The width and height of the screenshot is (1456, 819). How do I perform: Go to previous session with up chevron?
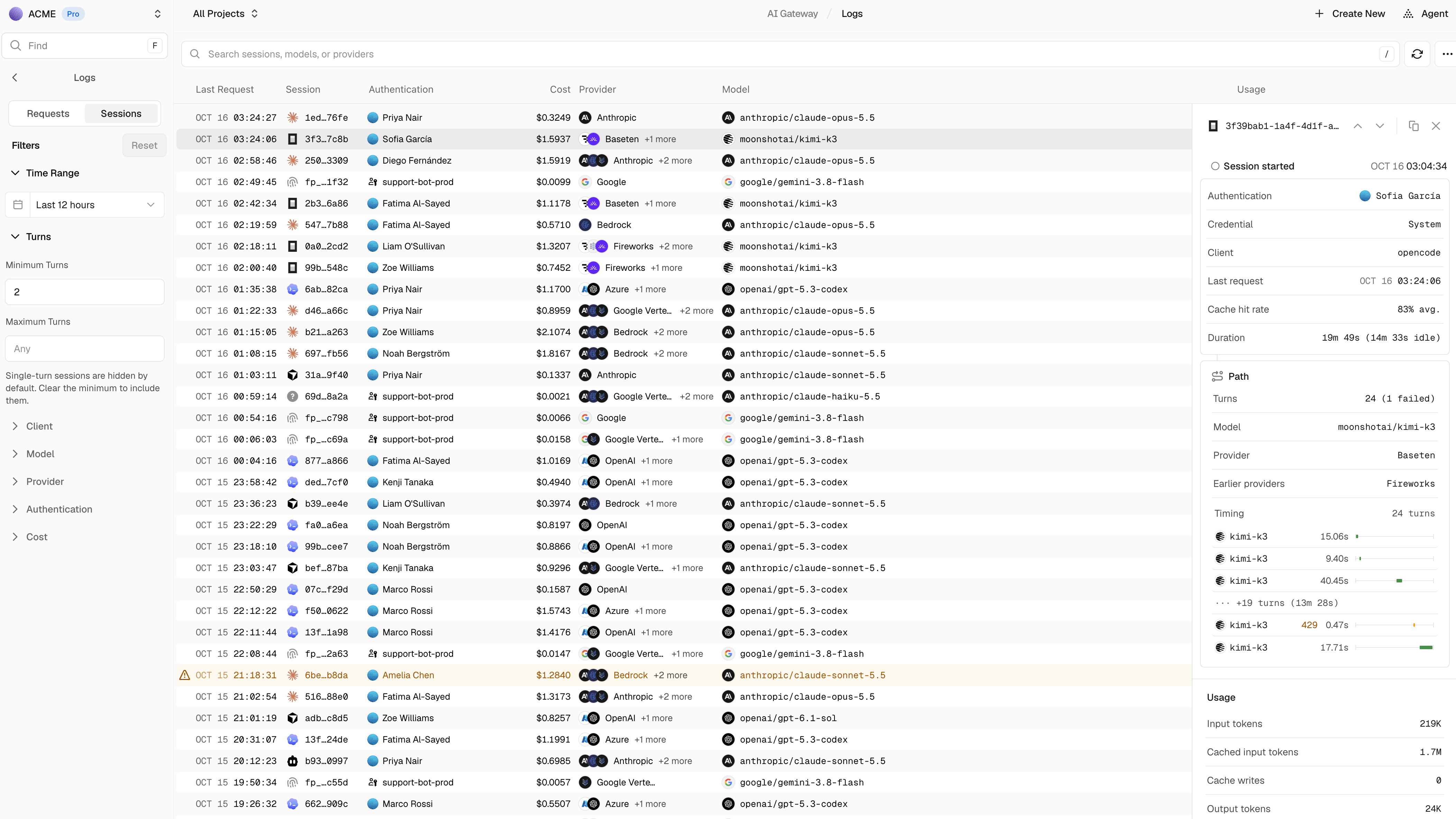(1358, 126)
